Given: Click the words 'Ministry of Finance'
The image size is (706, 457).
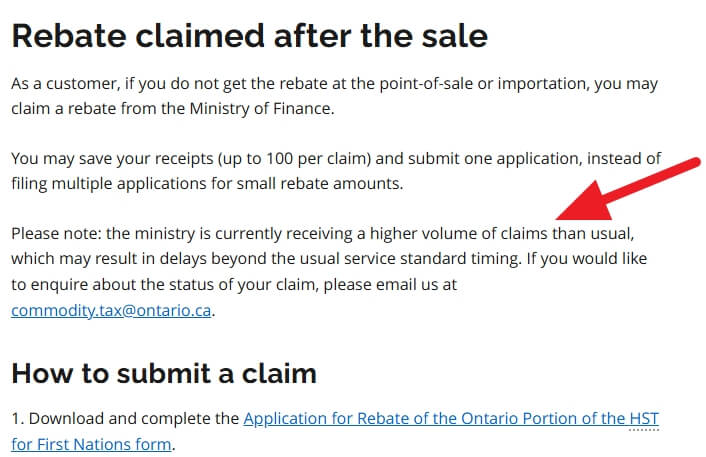Looking at the screenshot, I should pyautogui.click(x=260, y=109).
